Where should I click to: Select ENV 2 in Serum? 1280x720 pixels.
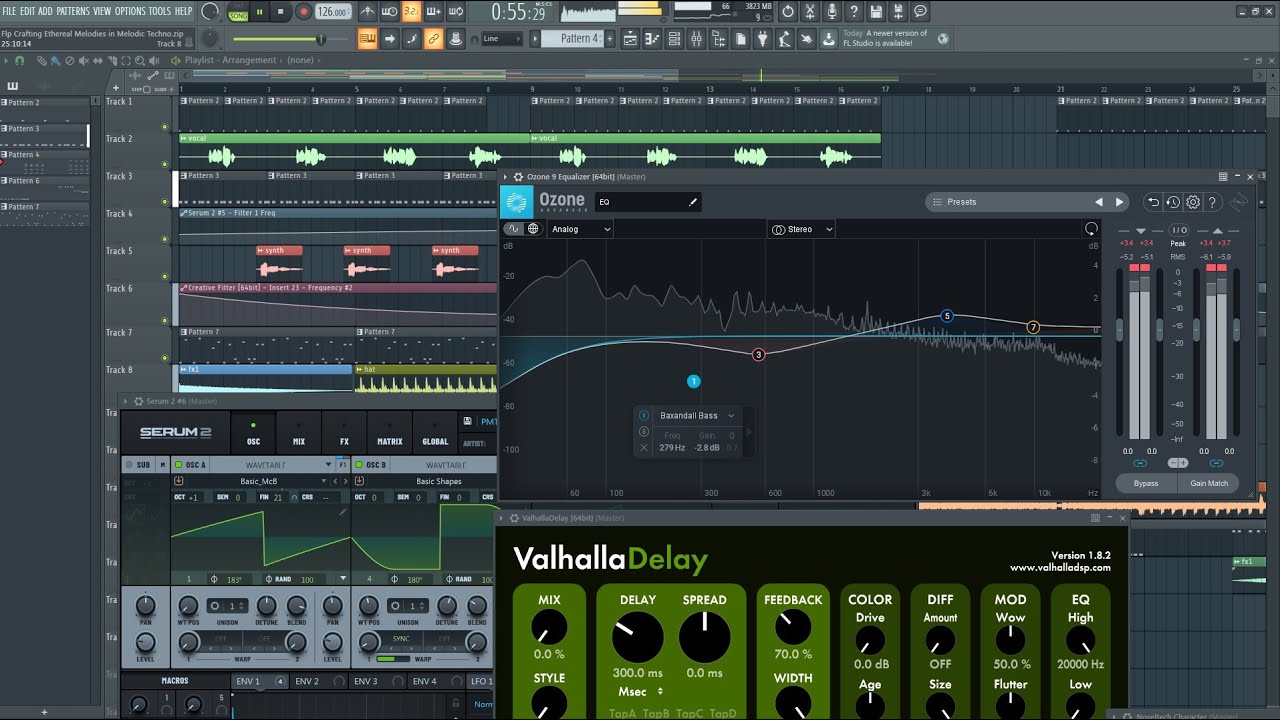[307, 682]
